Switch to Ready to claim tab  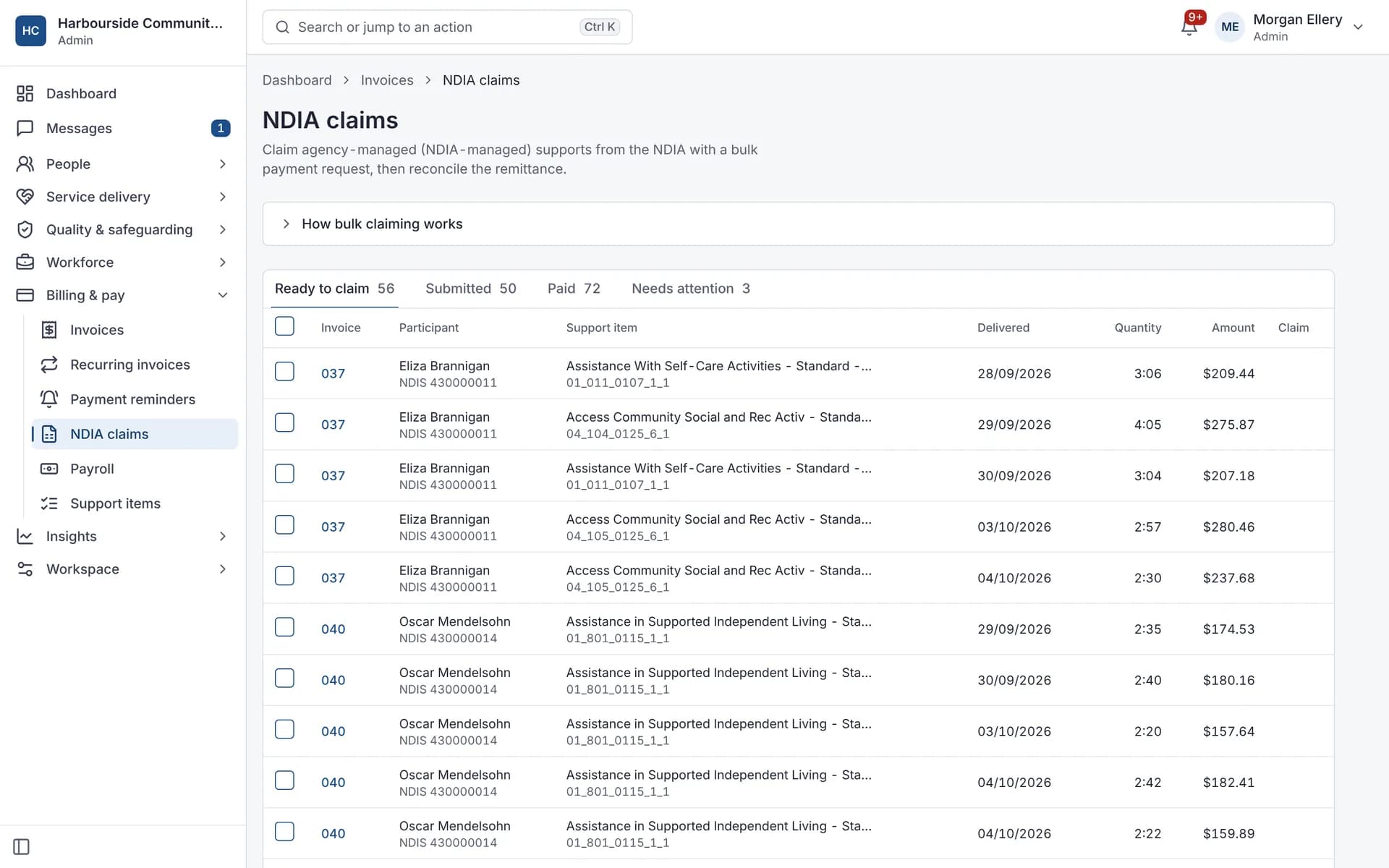pyautogui.click(x=334, y=289)
